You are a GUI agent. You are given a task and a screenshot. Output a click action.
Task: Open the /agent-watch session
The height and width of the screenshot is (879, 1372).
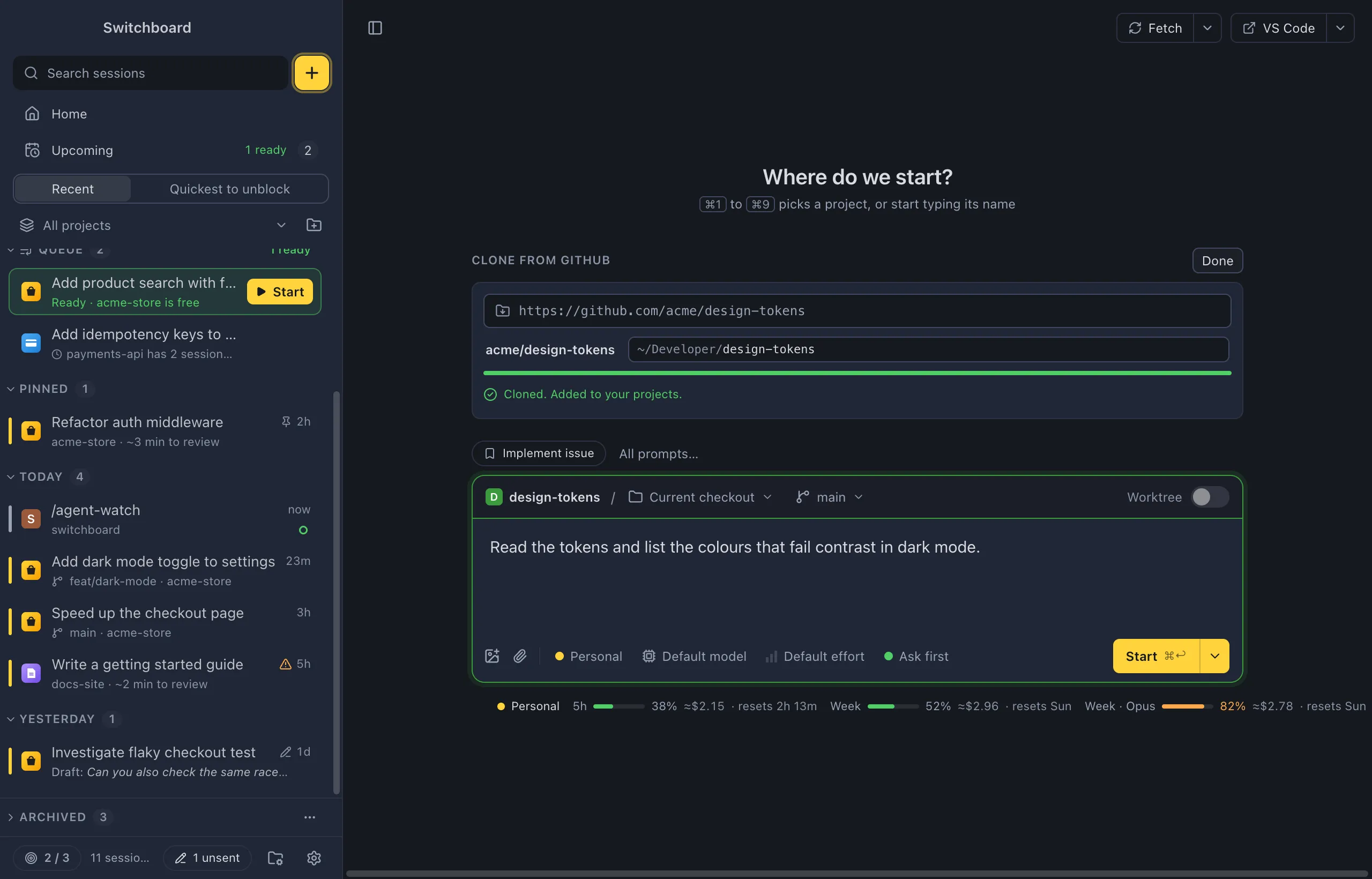pos(165,519)
